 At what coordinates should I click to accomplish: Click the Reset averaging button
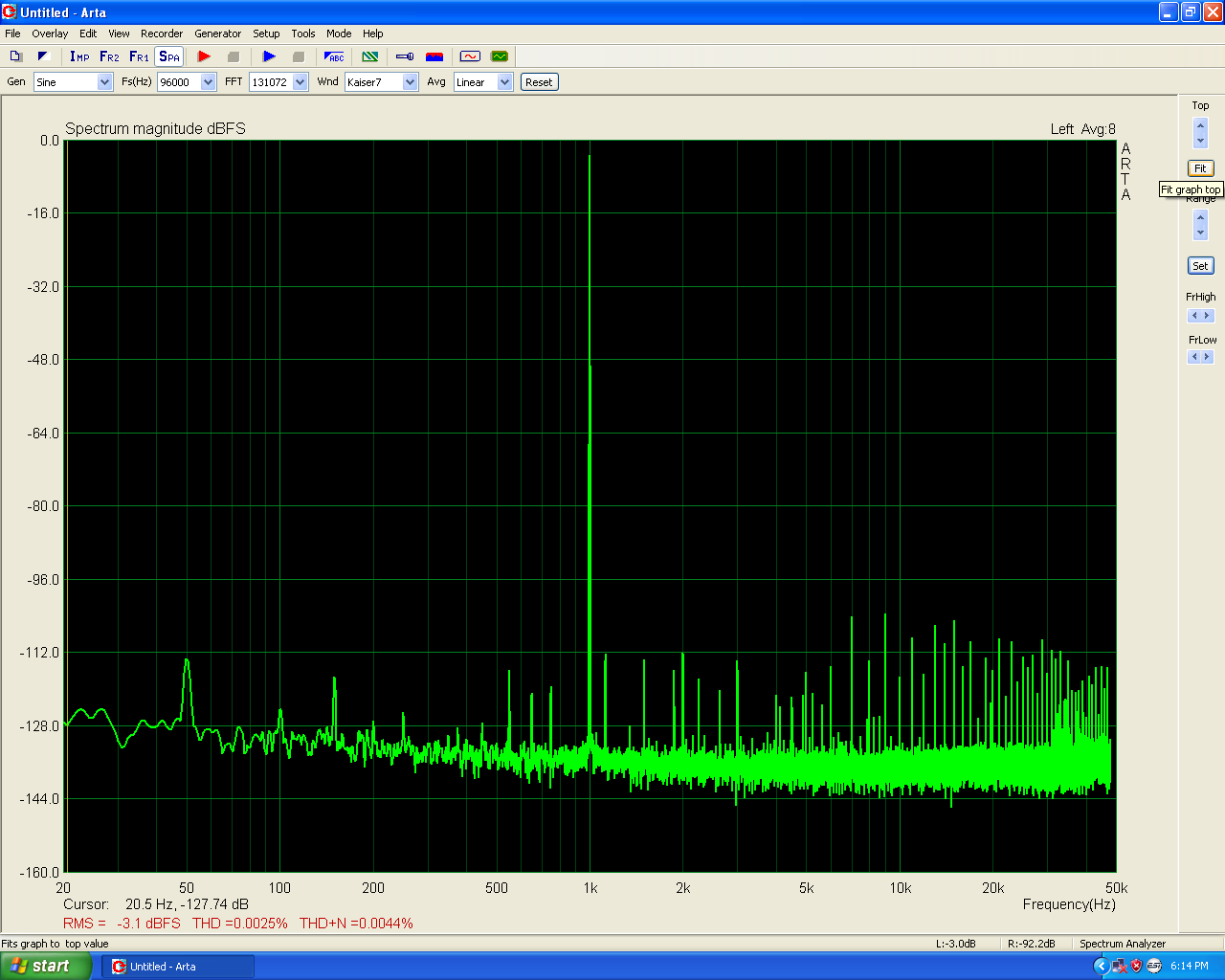(539, 82)
